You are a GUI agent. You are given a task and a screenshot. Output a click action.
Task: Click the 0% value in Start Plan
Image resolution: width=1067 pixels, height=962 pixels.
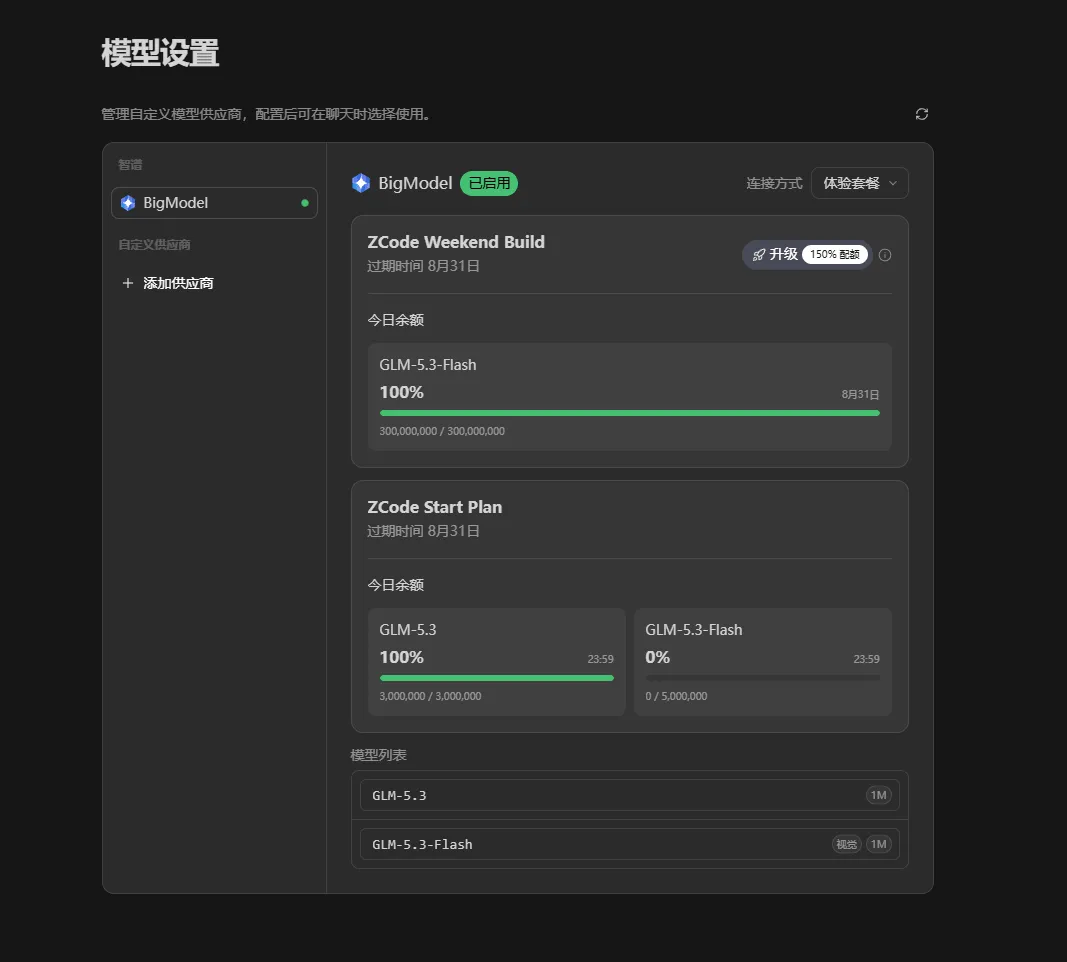coord(657,657)
